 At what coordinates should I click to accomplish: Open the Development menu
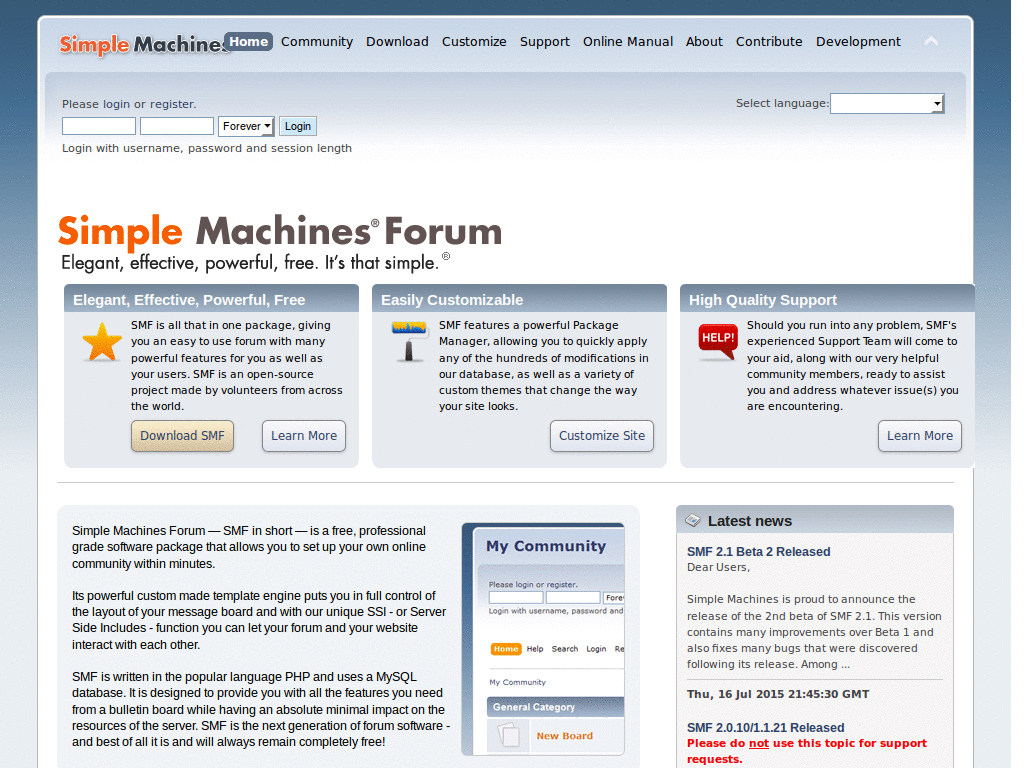tap(858, 41)
